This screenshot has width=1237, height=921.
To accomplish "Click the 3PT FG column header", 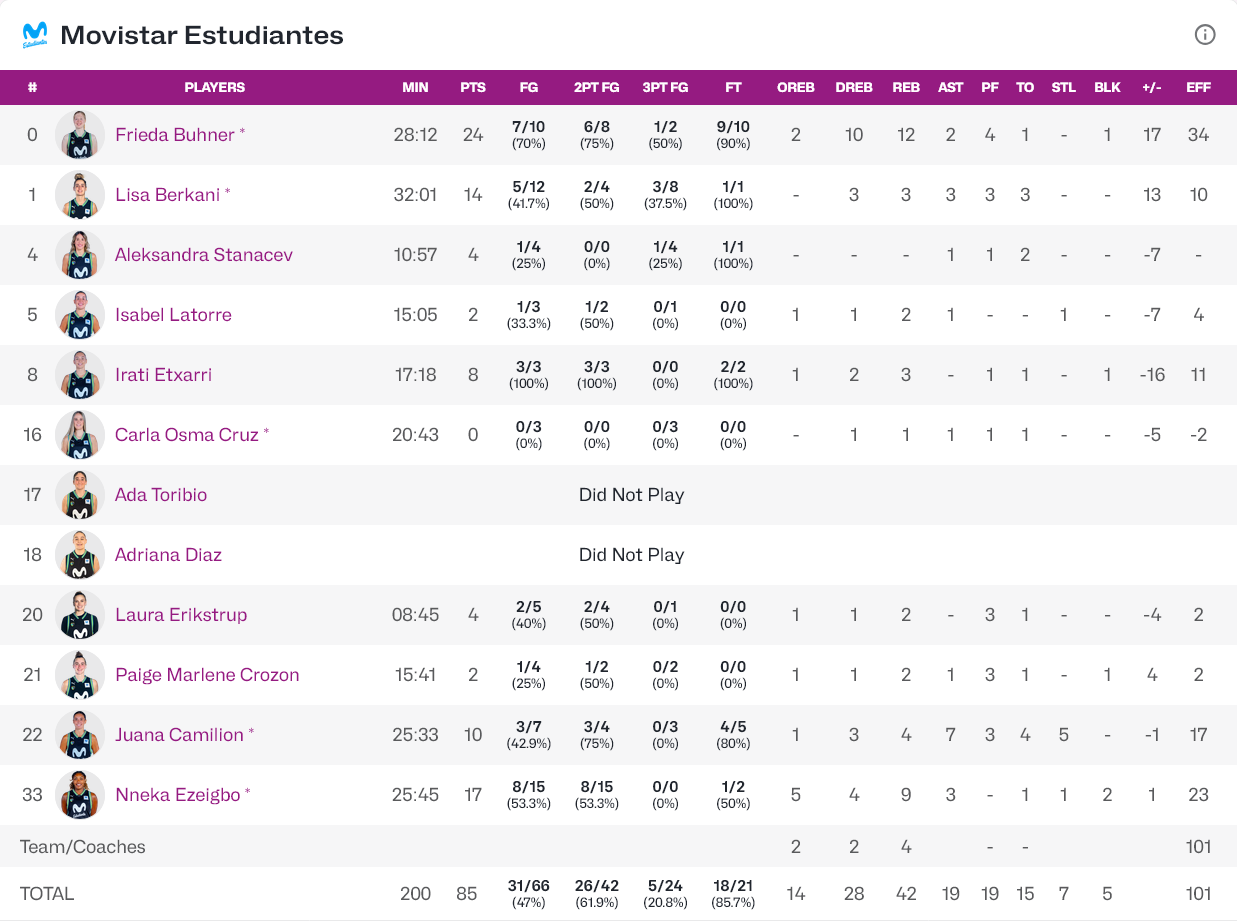I will point(665,87).
